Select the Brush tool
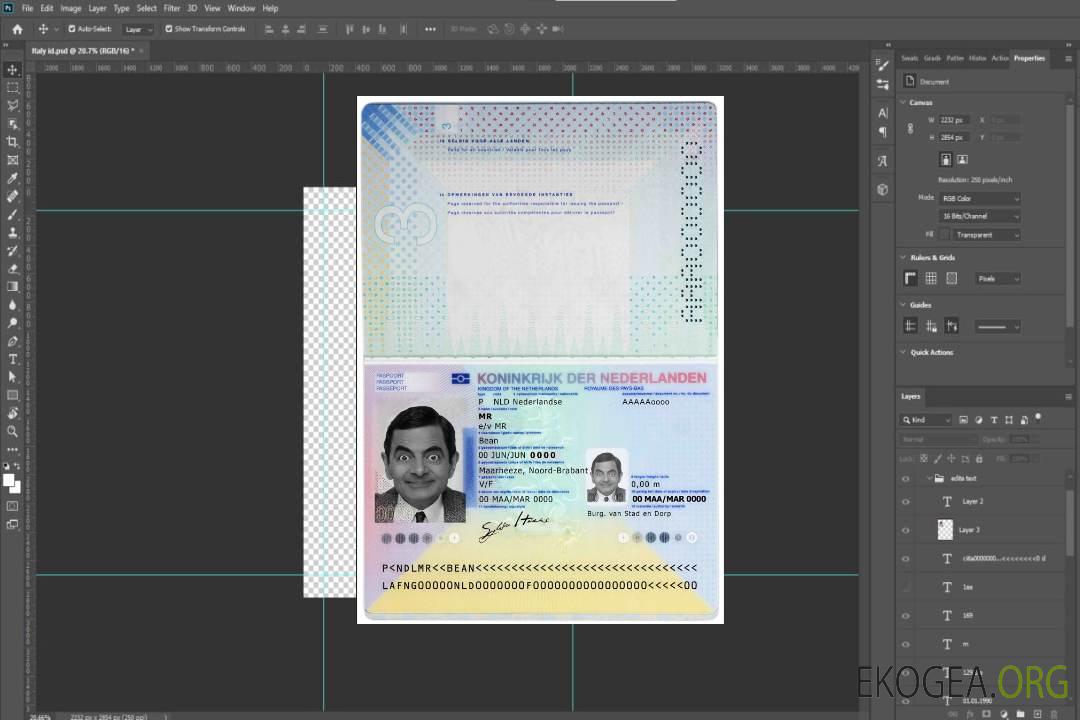The width and height of the screenshot is (1080, 720). click(12, 214)
